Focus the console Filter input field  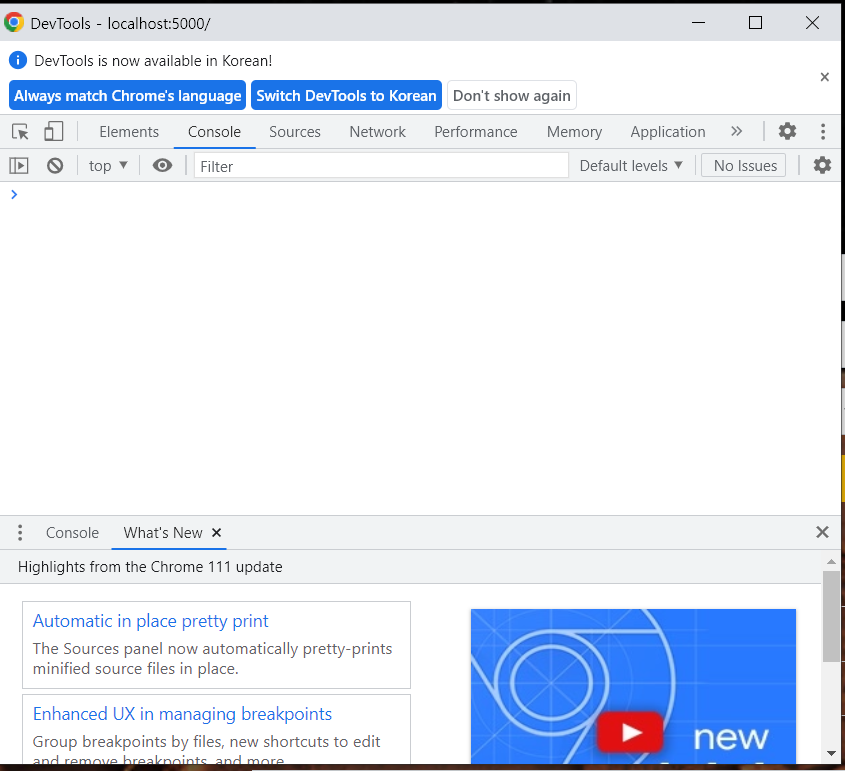coord(381,166)
